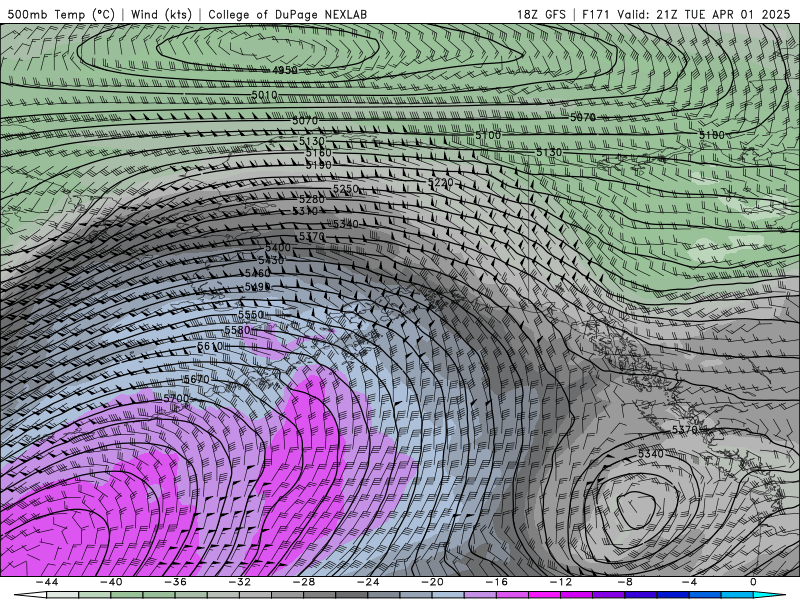Click the 5610 height contour label

210,346
